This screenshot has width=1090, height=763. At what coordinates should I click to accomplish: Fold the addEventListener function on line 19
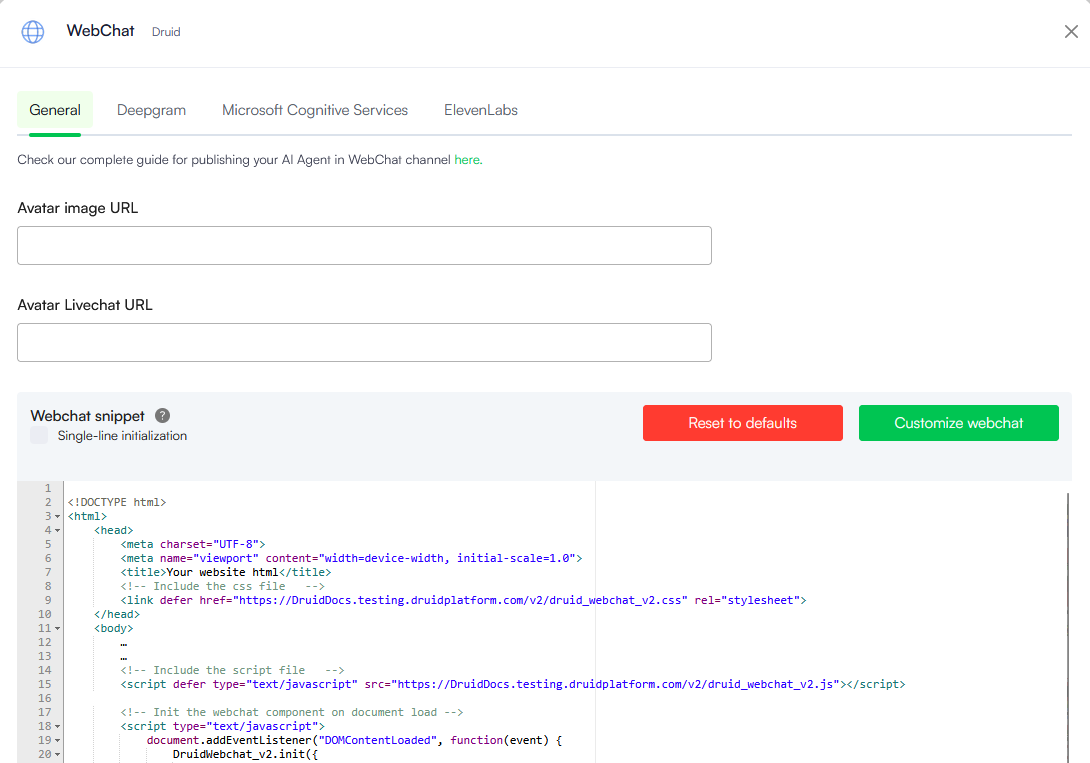point(58,741)
